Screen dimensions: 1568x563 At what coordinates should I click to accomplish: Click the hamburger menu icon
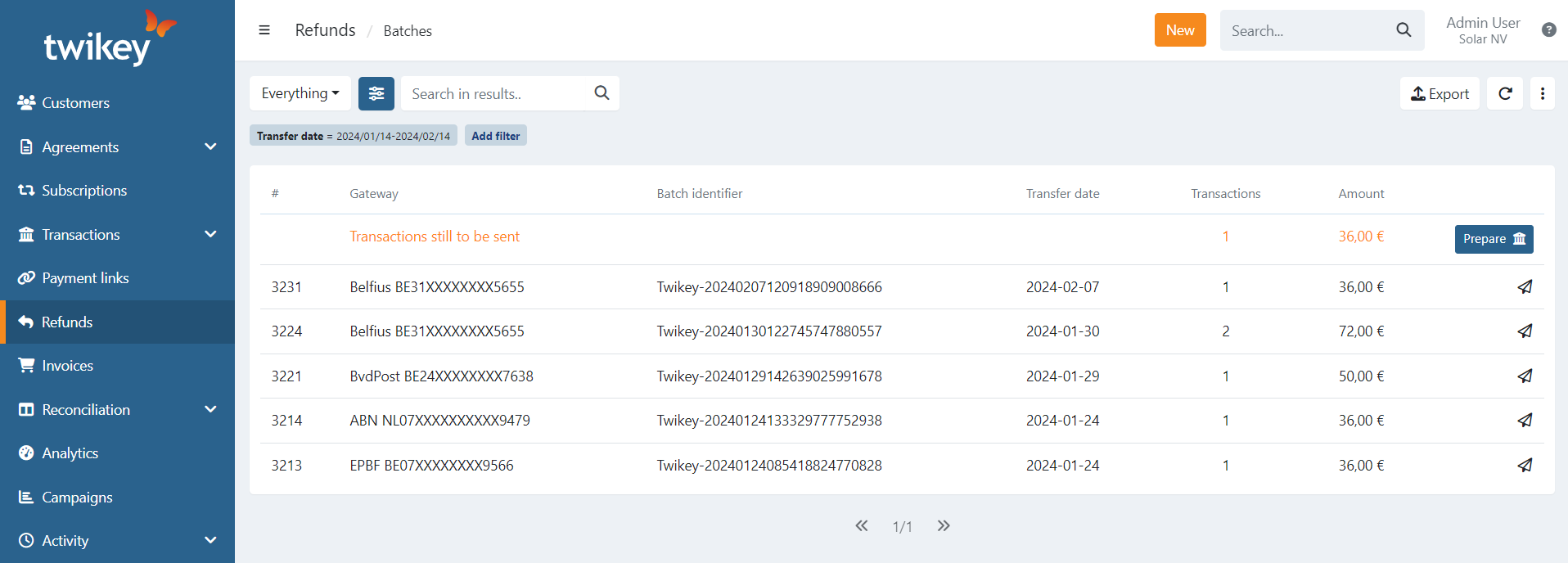pos(264,30)
